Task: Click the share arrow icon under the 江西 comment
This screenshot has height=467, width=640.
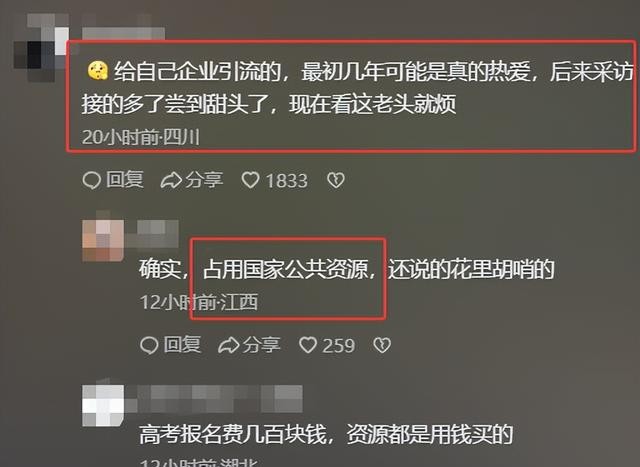Action: click(229, 345)
